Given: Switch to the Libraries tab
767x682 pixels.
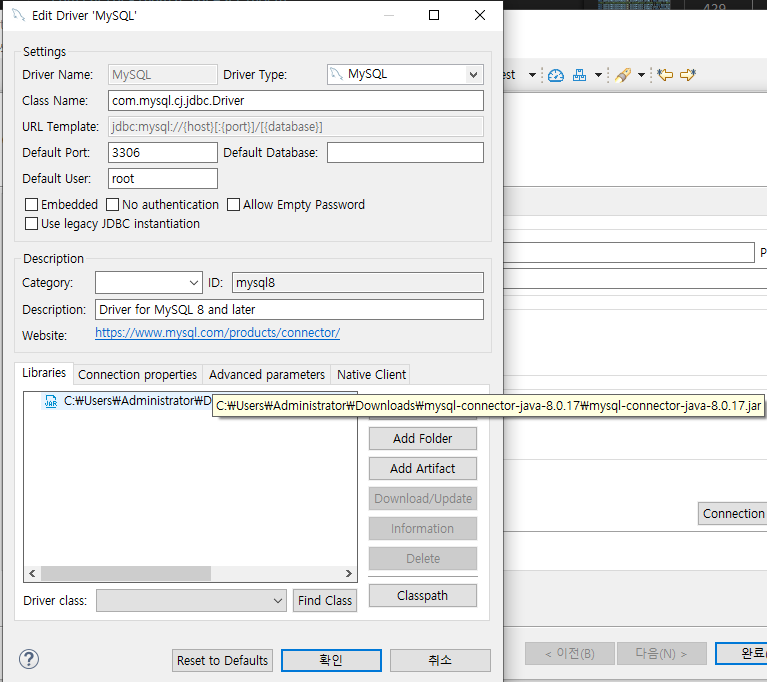Looking at the screenshot, I should (x=44, y=373).
